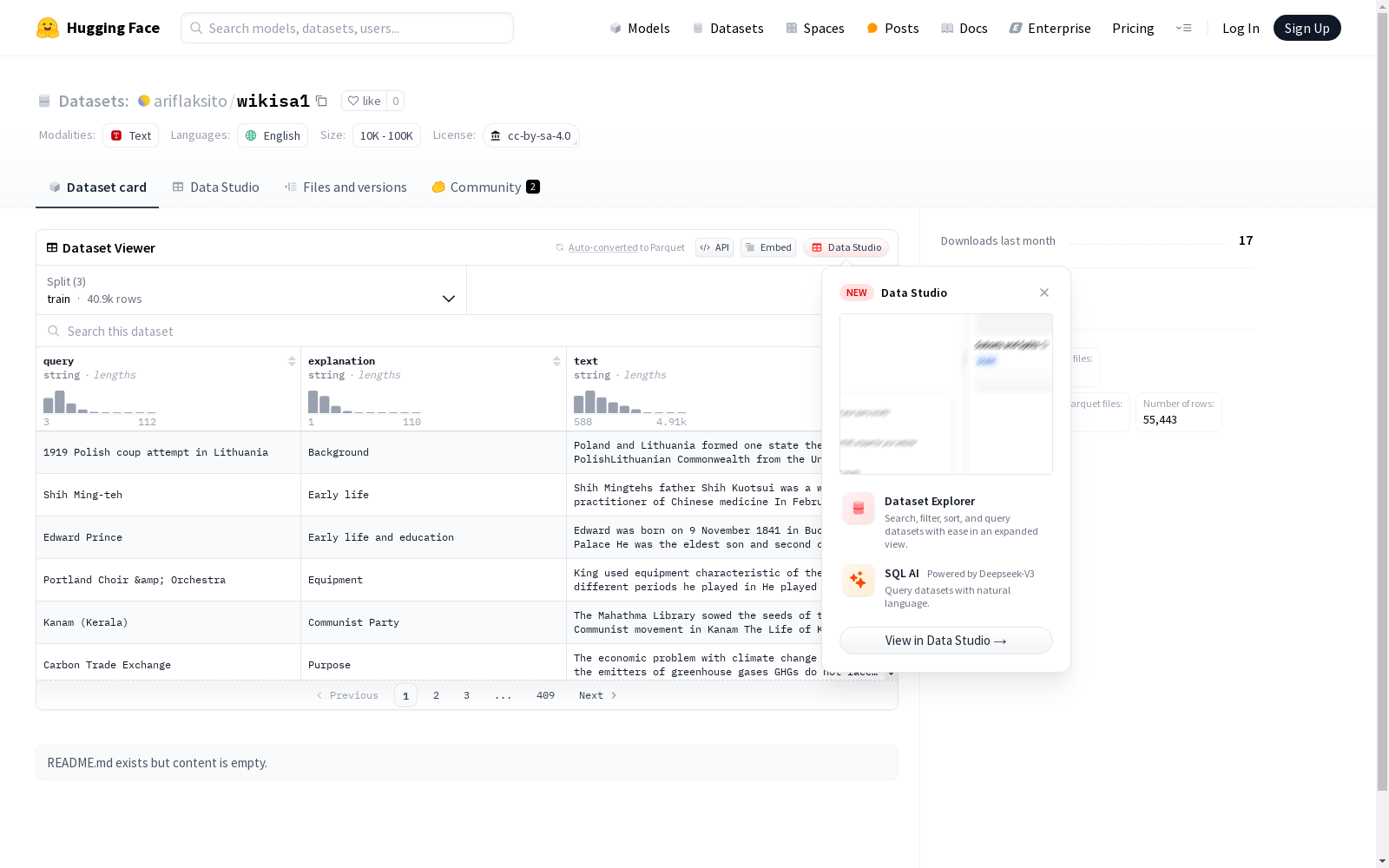Click the Hugging Face logo icon
The height and width of the screenshot is (868, 1389).
48,28
